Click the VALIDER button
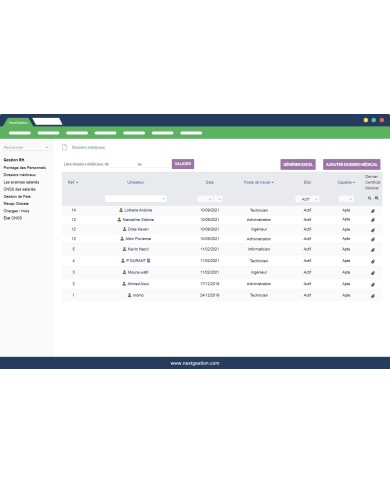Screen dimensions: 390x484 pos(183,164)
